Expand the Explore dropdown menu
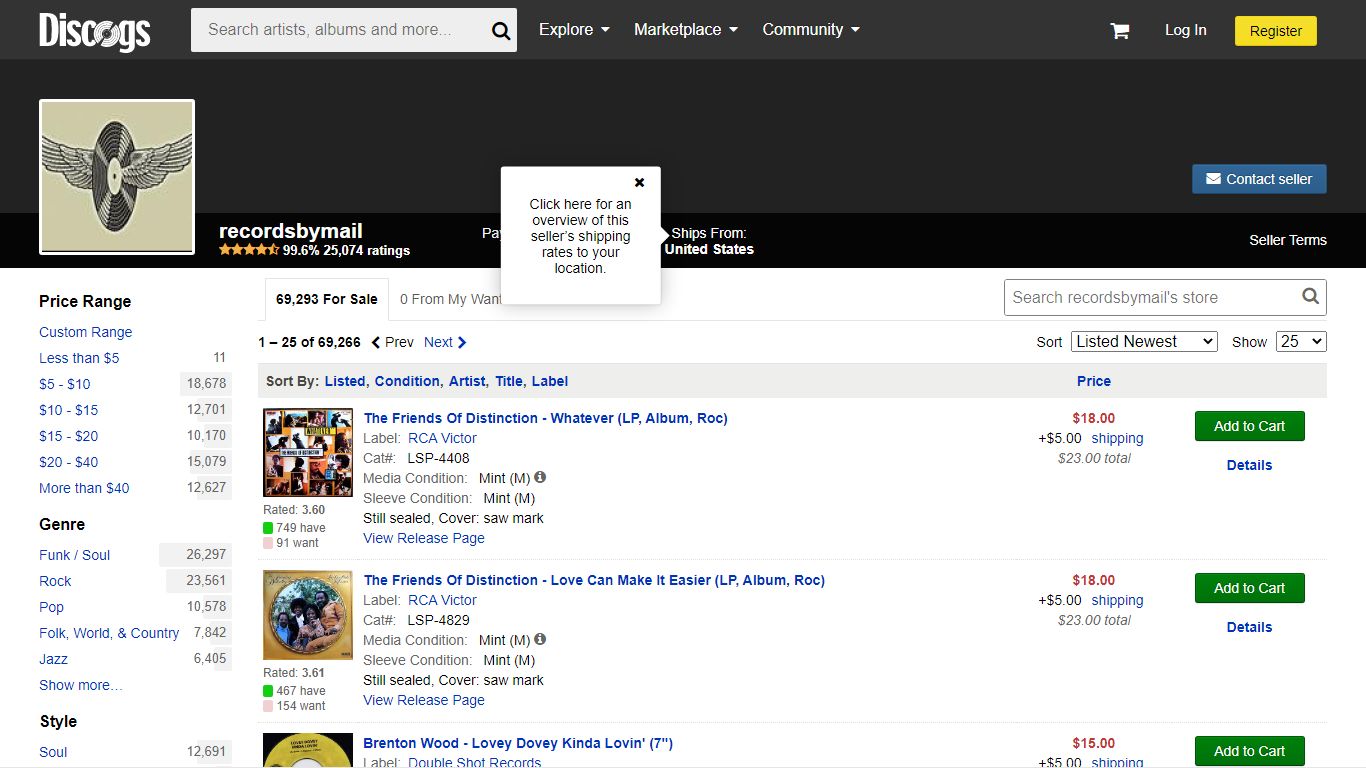 pos(574,30)
